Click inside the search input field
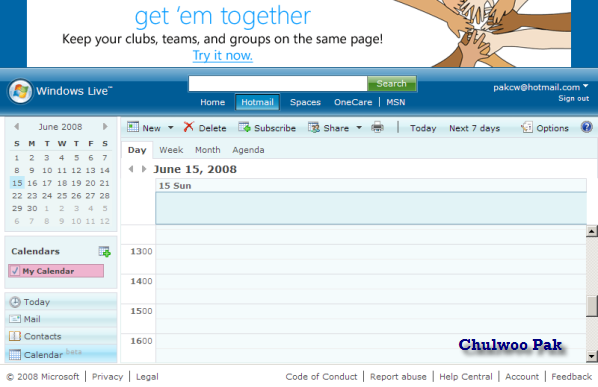598x387 pixels. 278,84
